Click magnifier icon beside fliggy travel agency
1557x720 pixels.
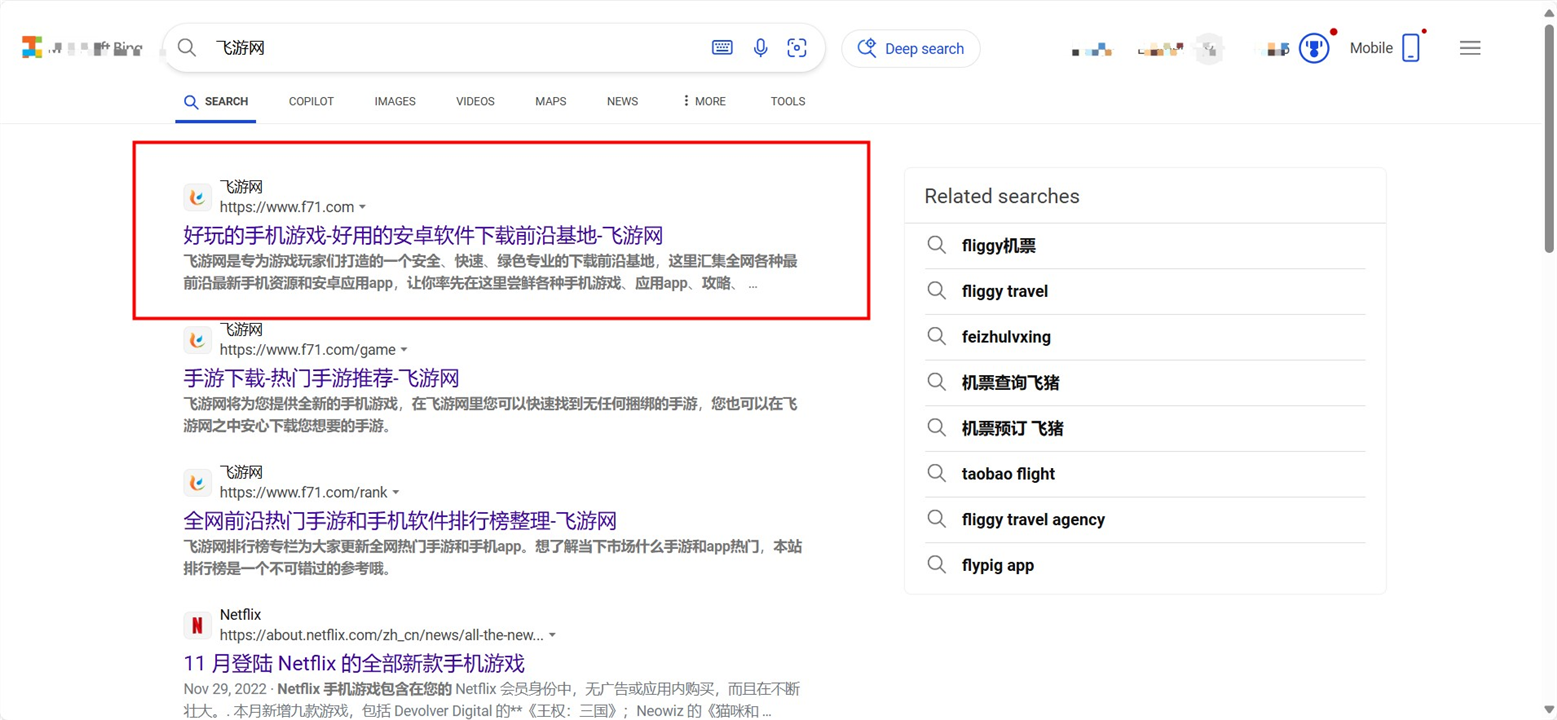click(x=936, y=520)
